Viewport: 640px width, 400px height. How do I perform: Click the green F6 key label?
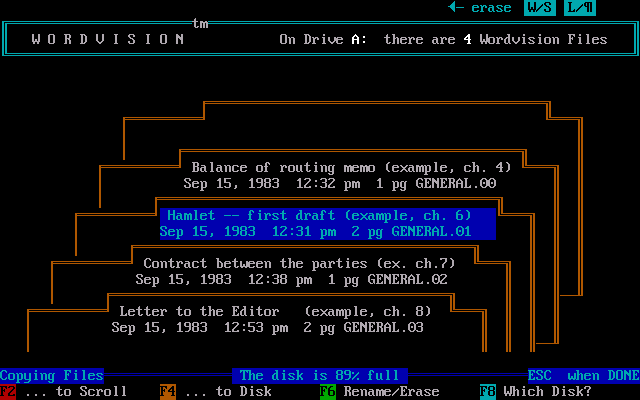tap(328, 391)
